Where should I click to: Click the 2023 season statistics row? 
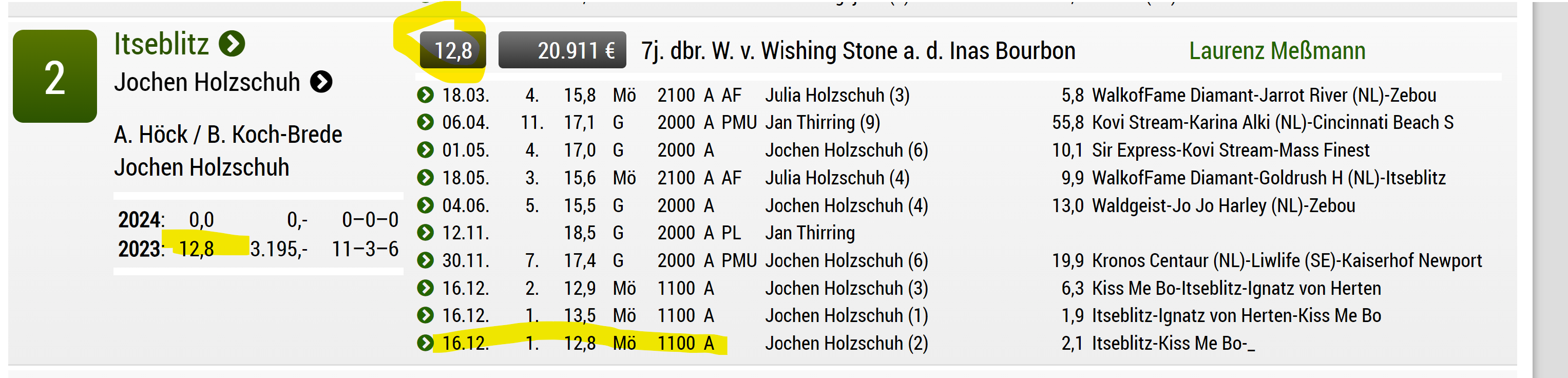tap(258, 249)
